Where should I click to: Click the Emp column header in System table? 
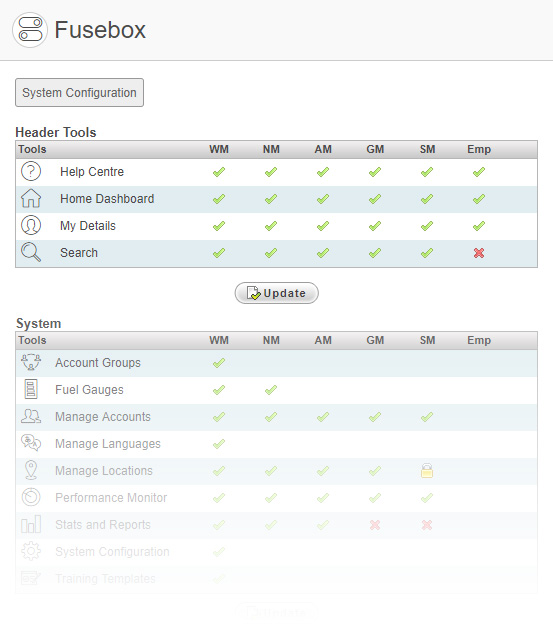[x=479, y=340]
